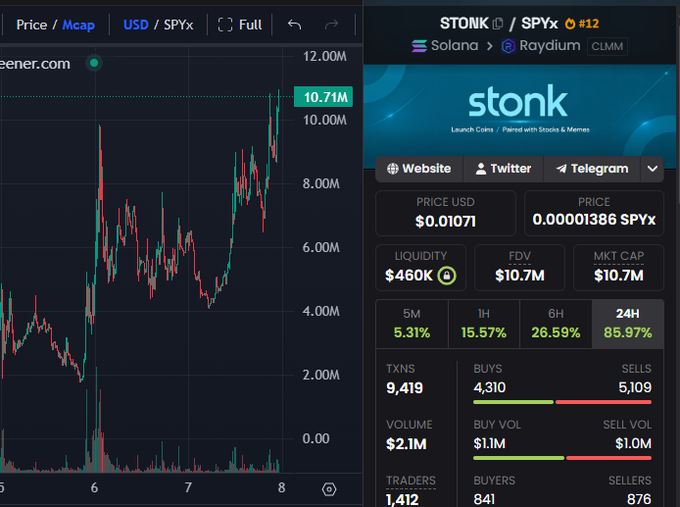Switch chart to Mcap mode
Viewport: 680px width, 507px height.
78,25
